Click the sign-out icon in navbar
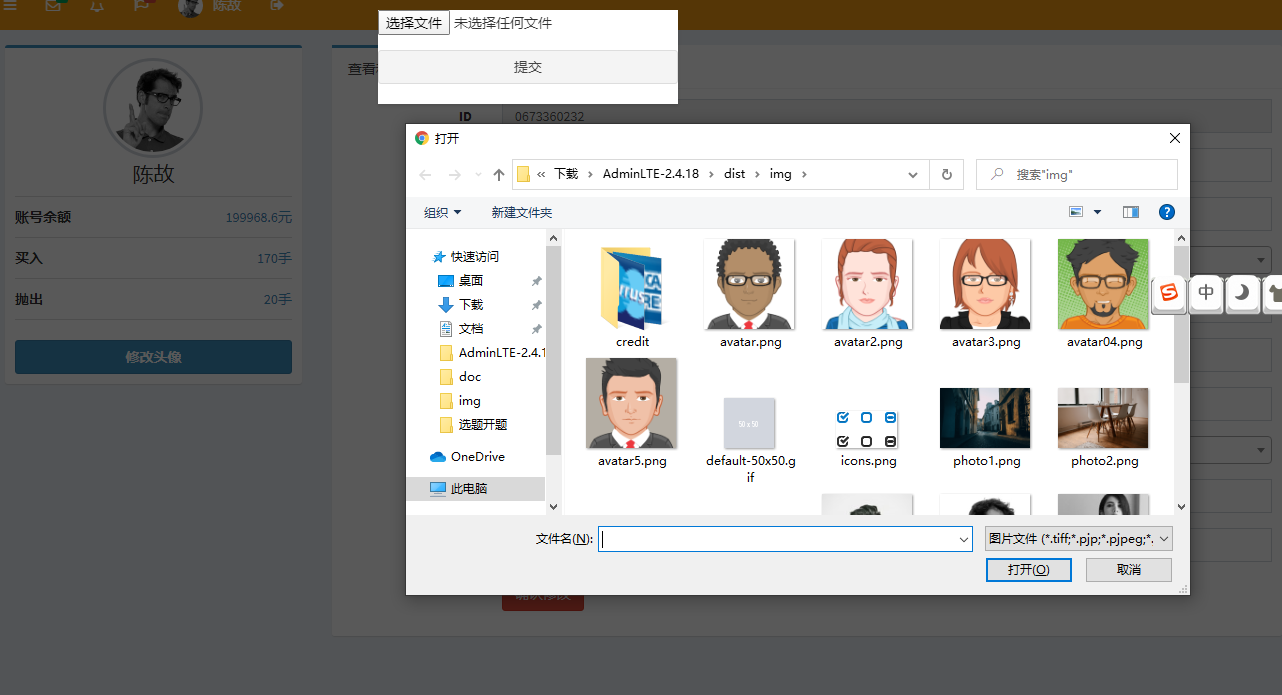 click(x=277, y=6)
